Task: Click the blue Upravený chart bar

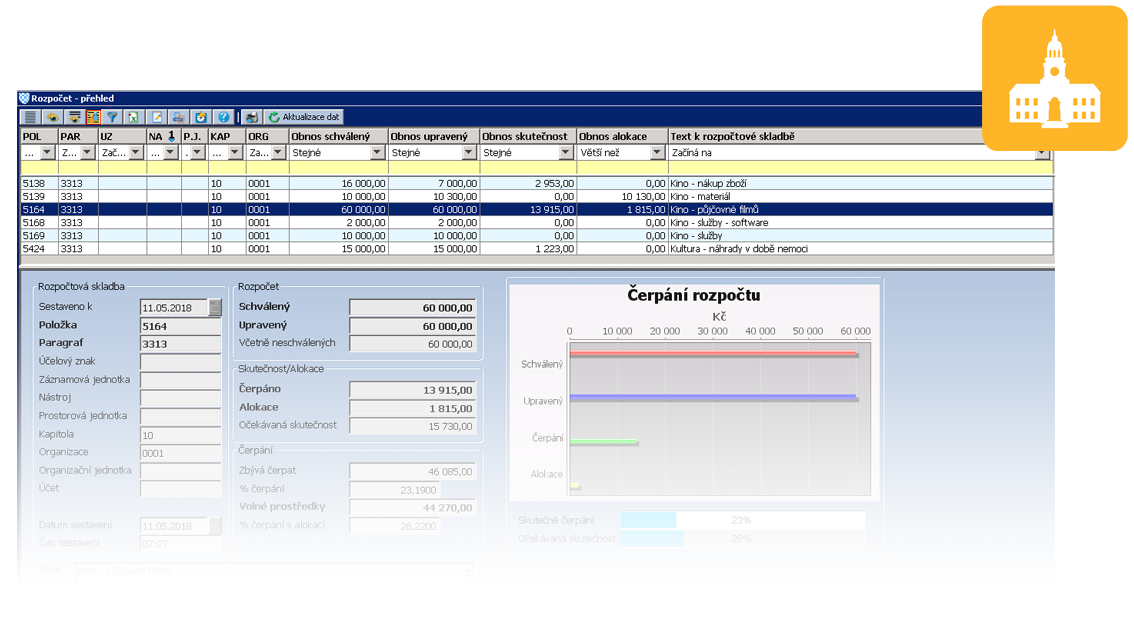Action: (713, 397)
